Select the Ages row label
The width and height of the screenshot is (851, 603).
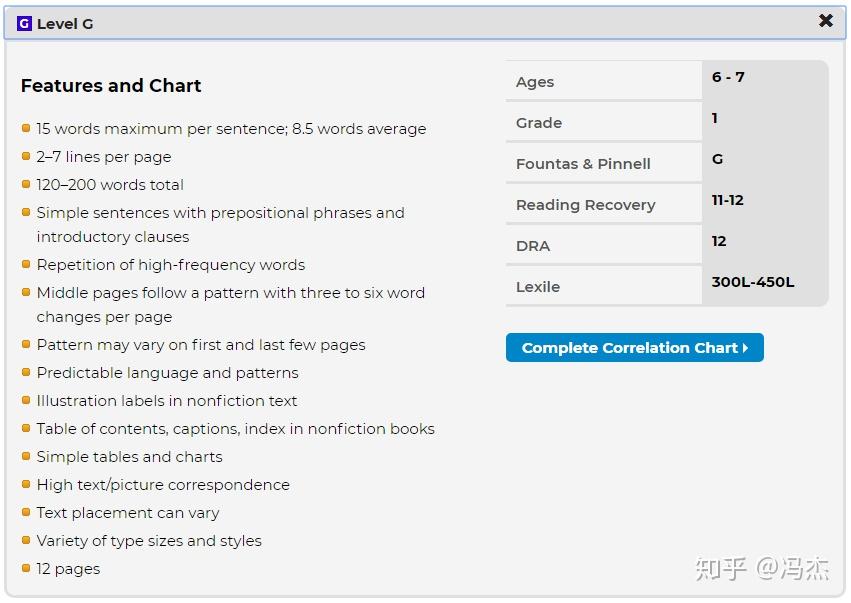click(535, 82)
